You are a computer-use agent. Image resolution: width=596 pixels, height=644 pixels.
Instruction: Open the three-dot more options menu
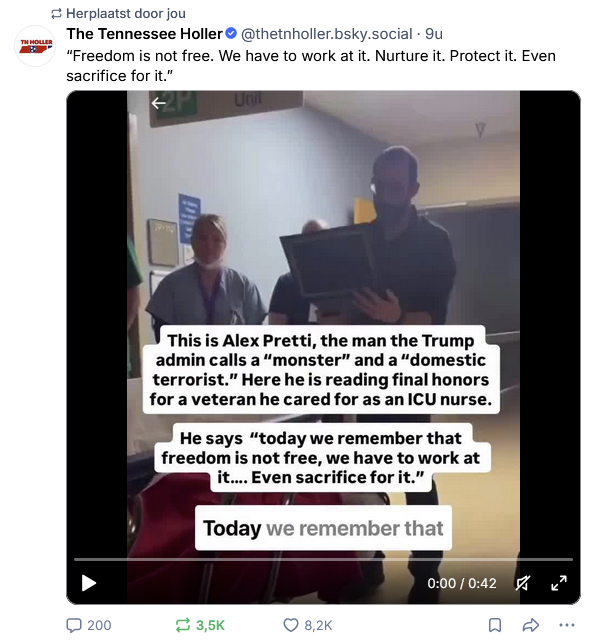pos(566,625)
